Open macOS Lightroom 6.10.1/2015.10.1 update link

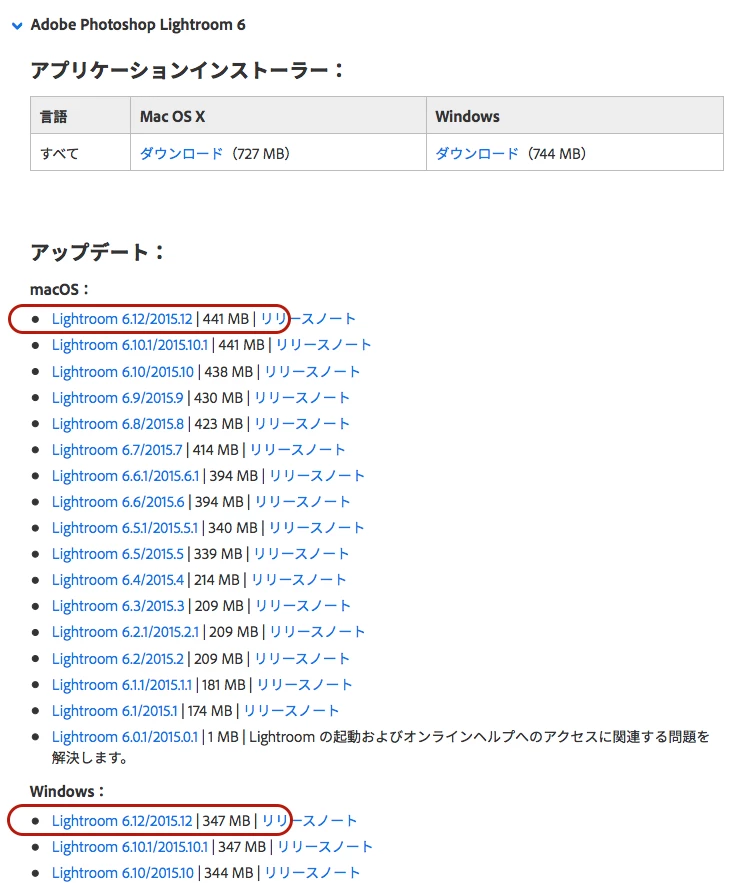[130, 345]
